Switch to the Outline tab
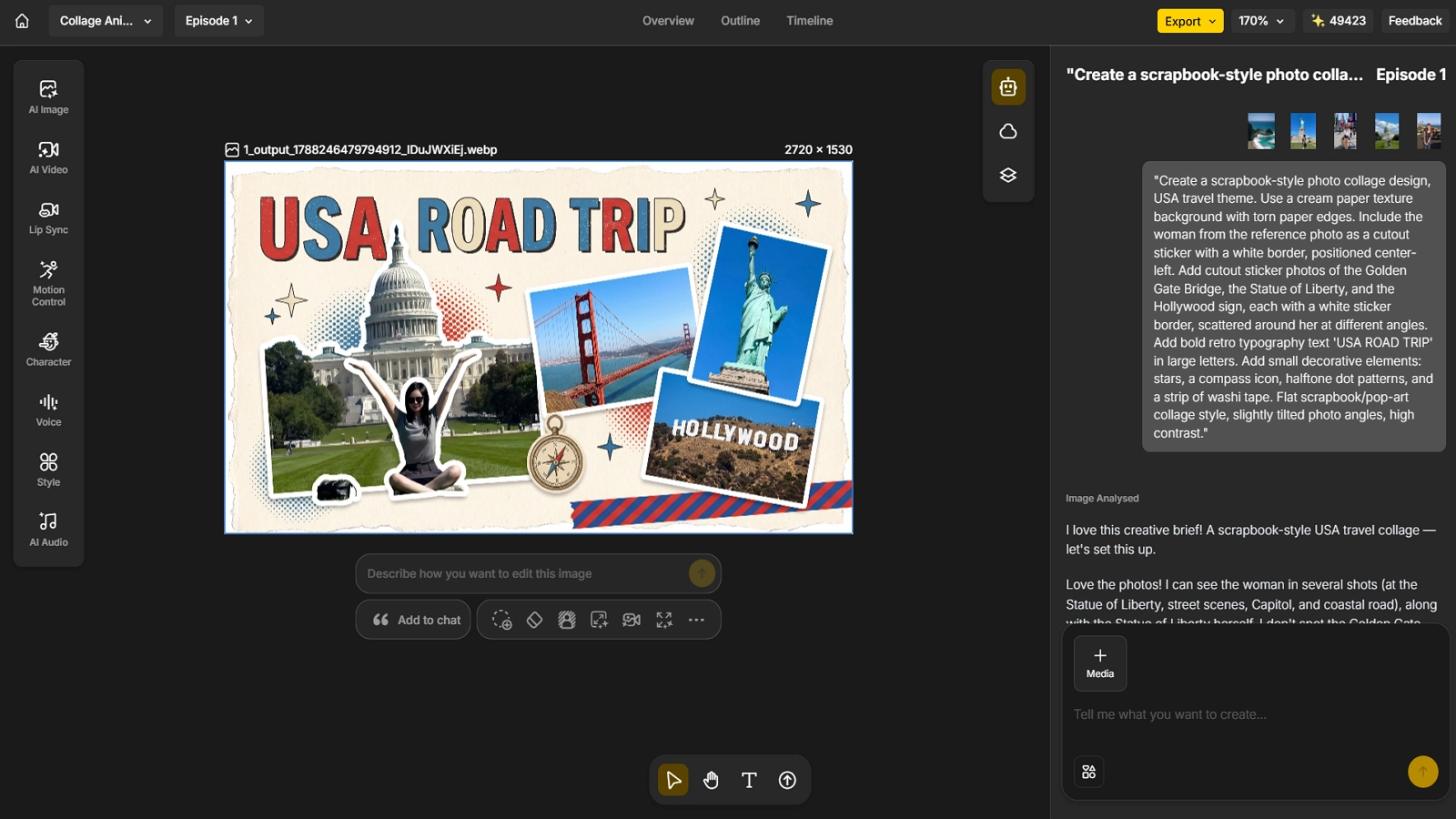The width and height of the screenshot is (1456, 819). 740,21
